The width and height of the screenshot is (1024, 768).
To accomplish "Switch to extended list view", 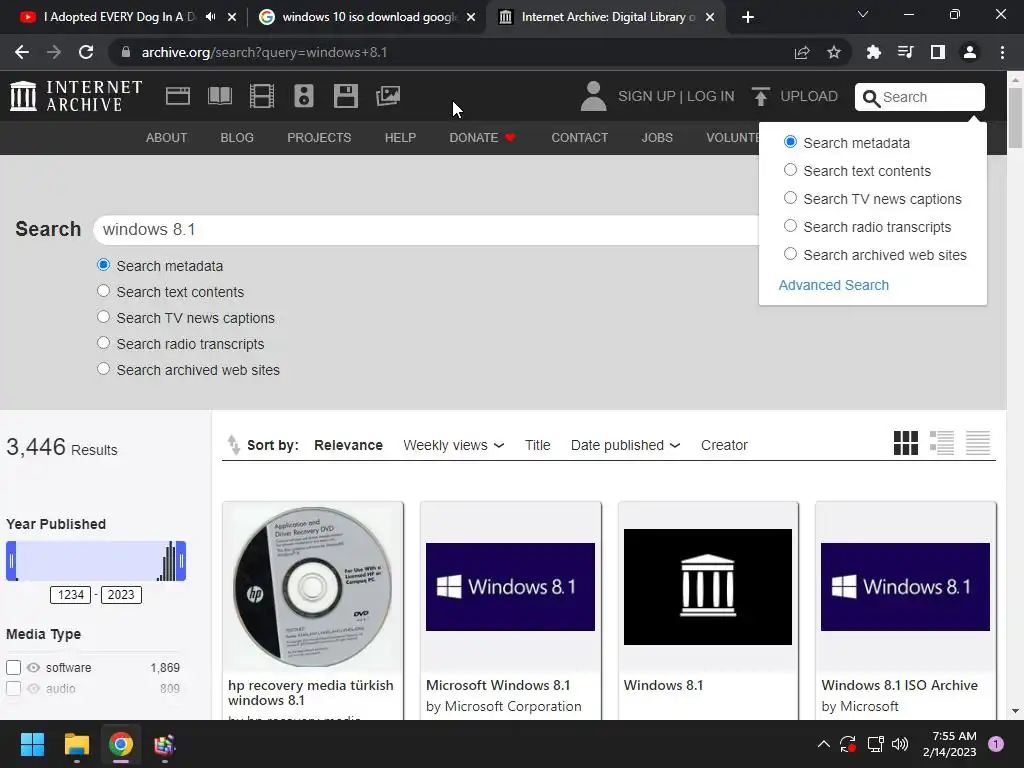I will pos(942,443).
